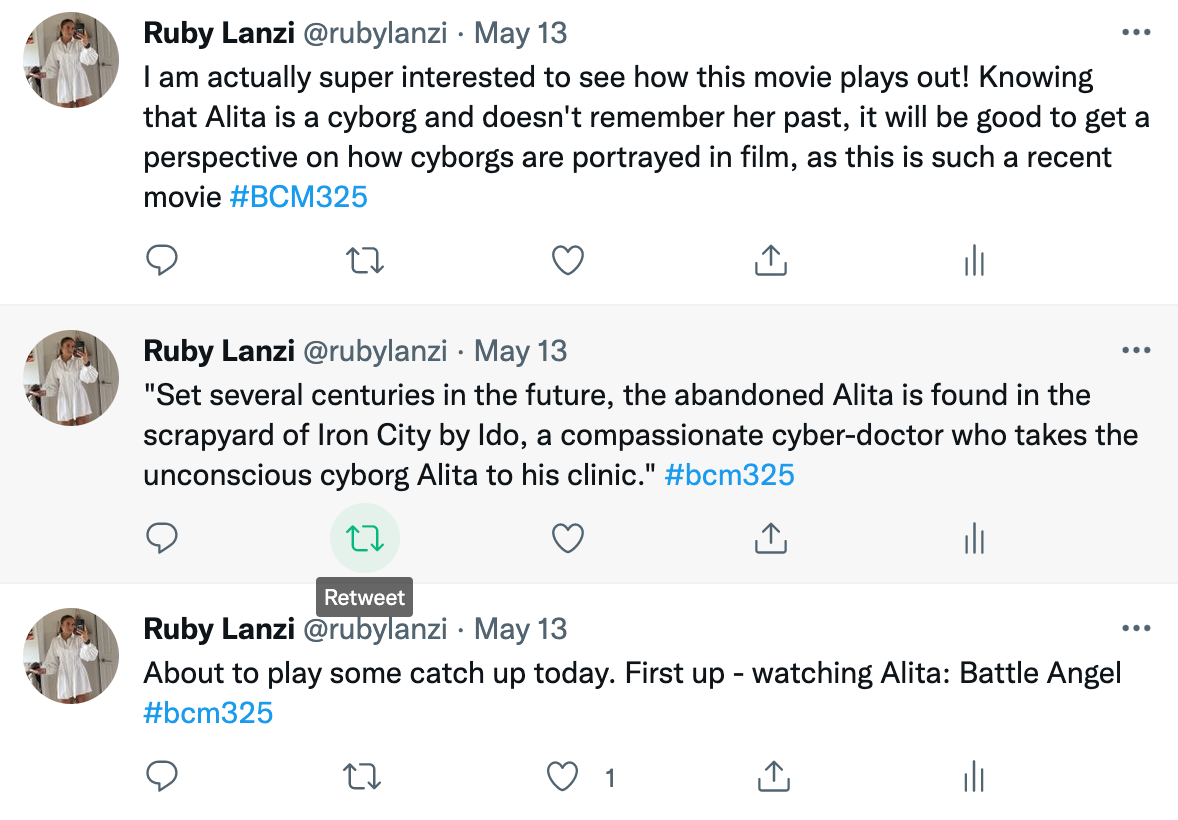Reply to the 'Set several centuries' tweet

coord(162,539)
